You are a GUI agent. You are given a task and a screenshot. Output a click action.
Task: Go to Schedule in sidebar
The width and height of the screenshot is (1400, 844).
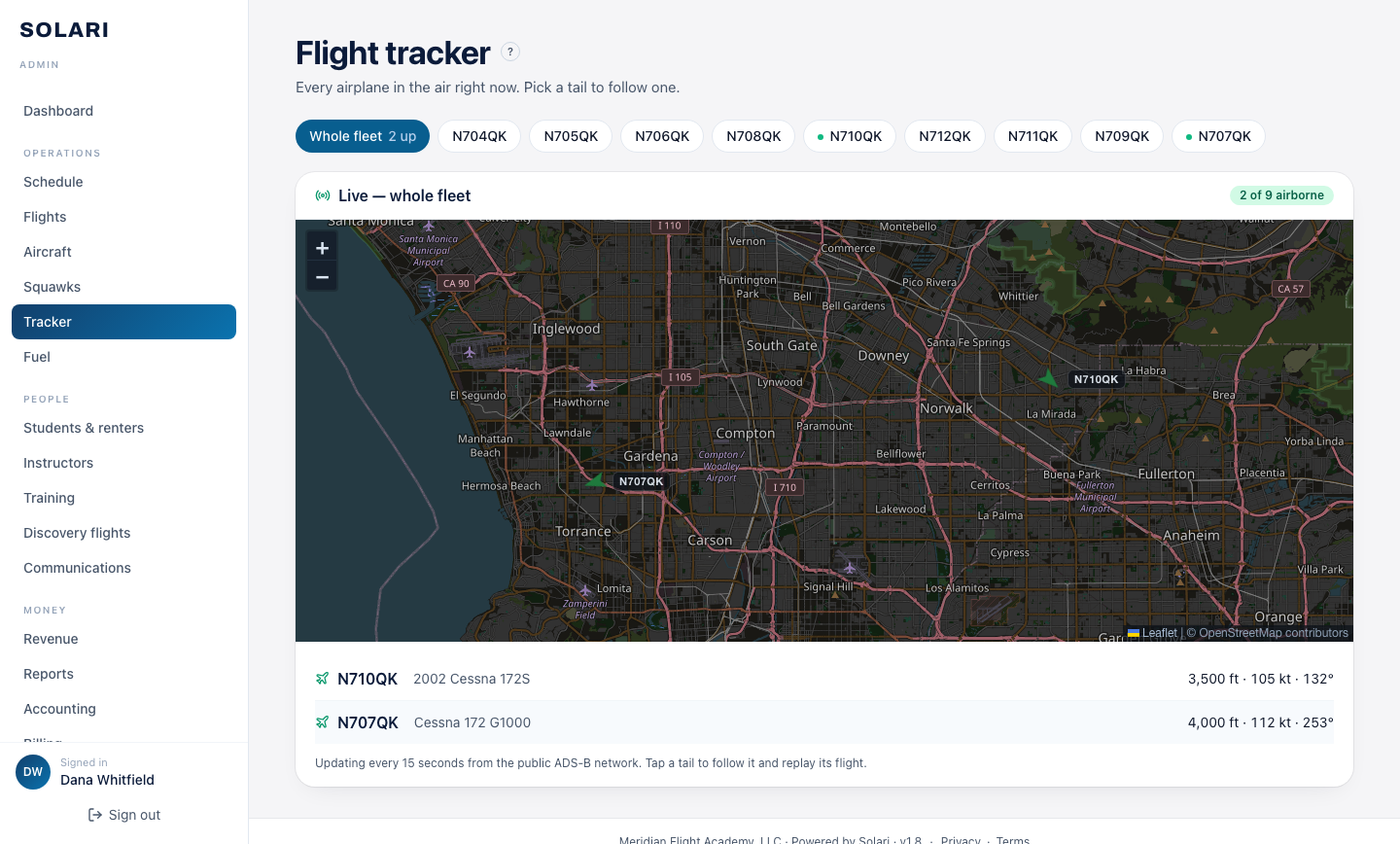[123, 182]
